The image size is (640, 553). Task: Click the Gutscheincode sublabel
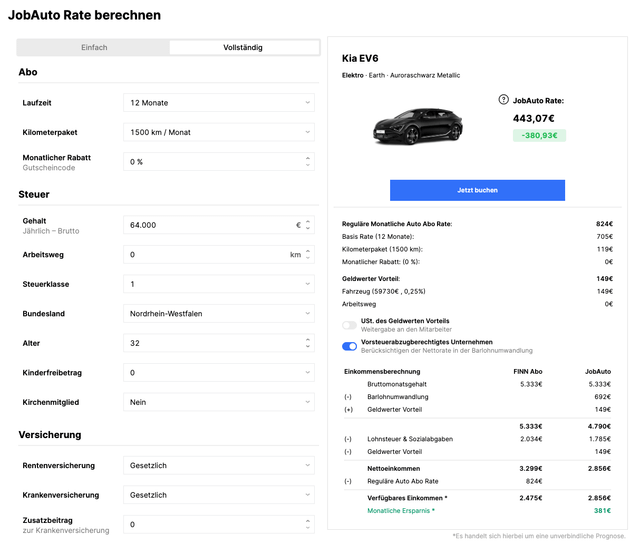pyautogui.click(x=49, y=168)
